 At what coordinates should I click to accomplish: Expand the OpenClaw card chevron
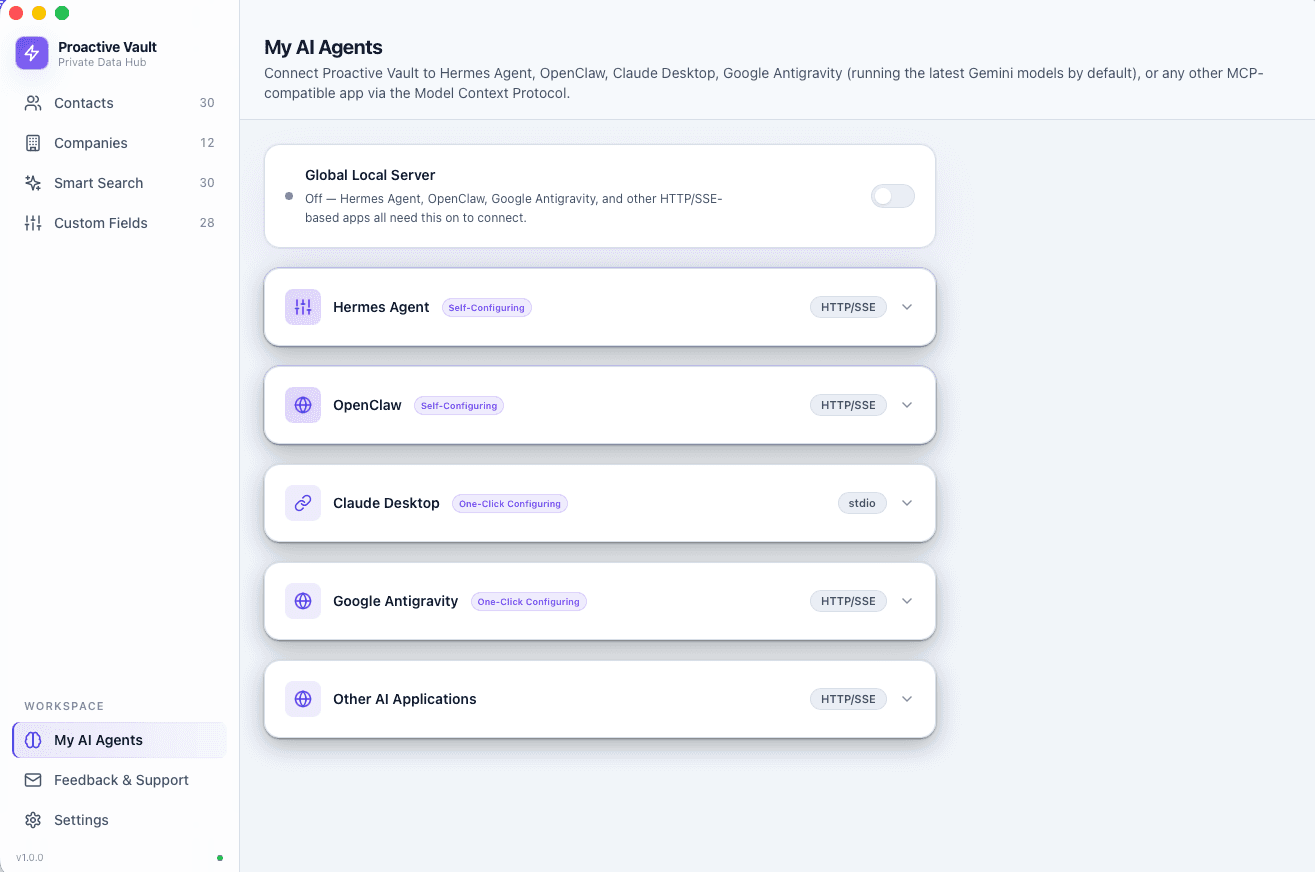point(907,405)
